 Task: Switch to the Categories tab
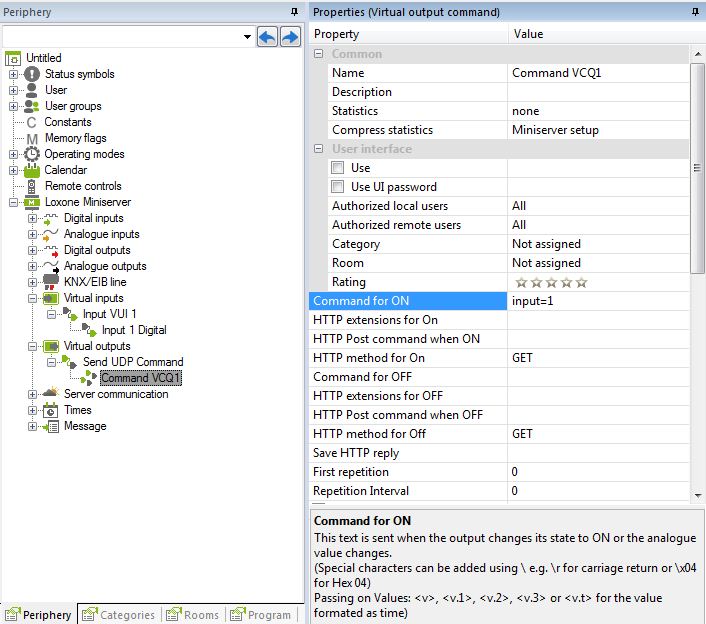click(x=119, y=615)
